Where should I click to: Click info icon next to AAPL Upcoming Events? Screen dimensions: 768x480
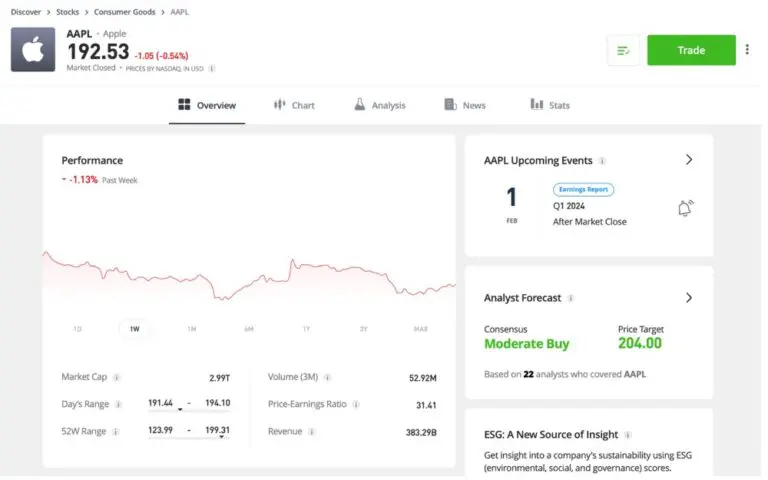click(x=602, y=161)
